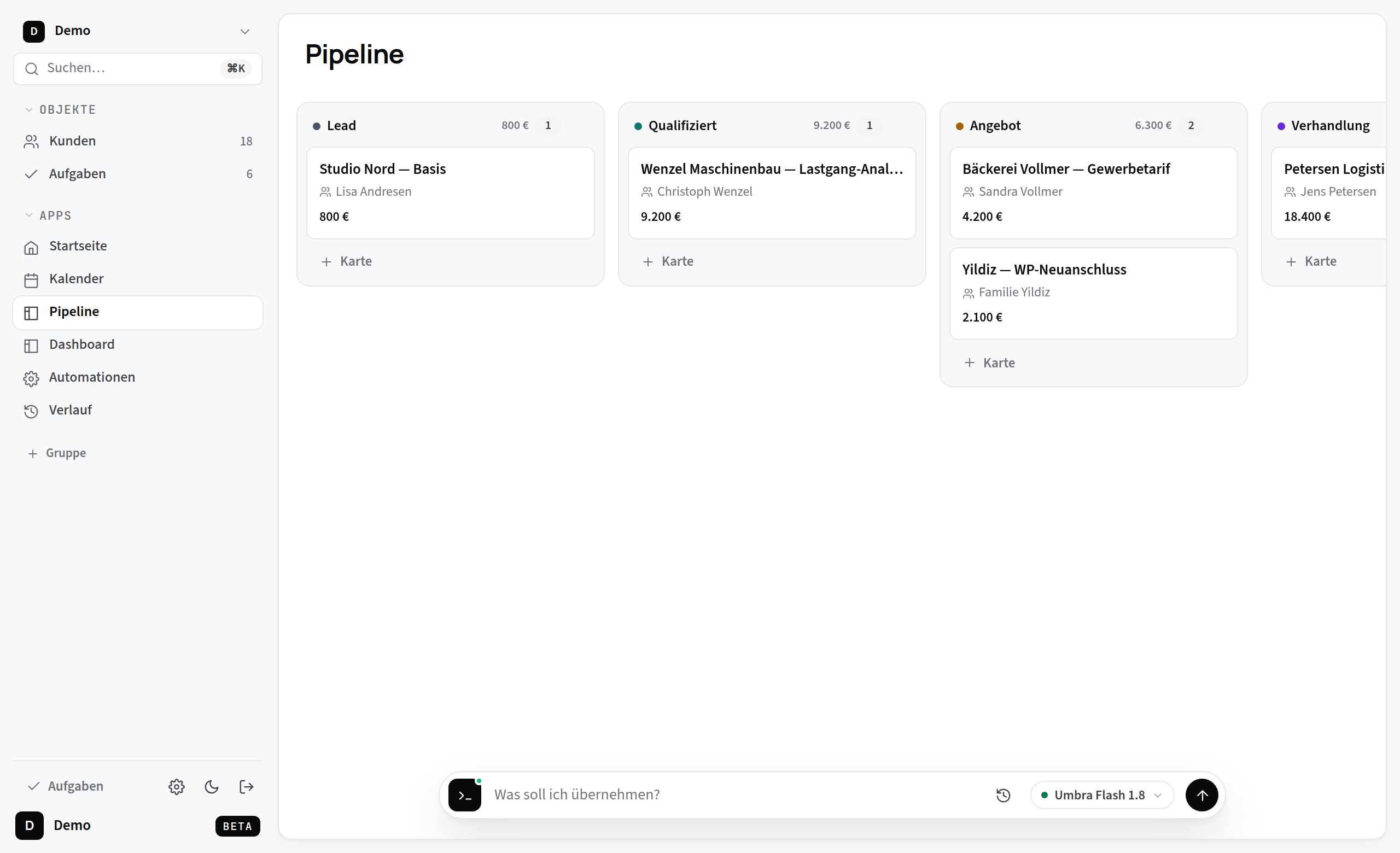Open the Petersen Logistik card

(x=1329, y=193)
